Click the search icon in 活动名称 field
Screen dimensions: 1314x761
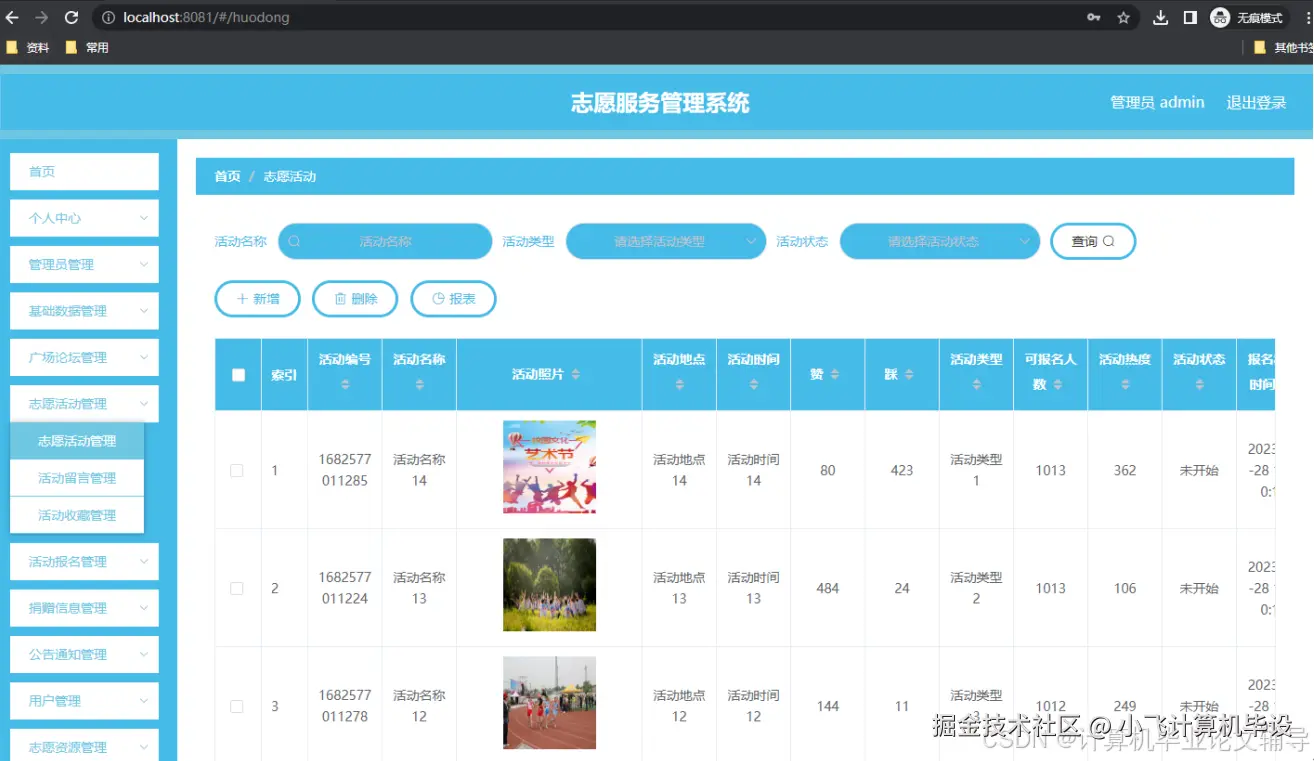click(294, 241)
